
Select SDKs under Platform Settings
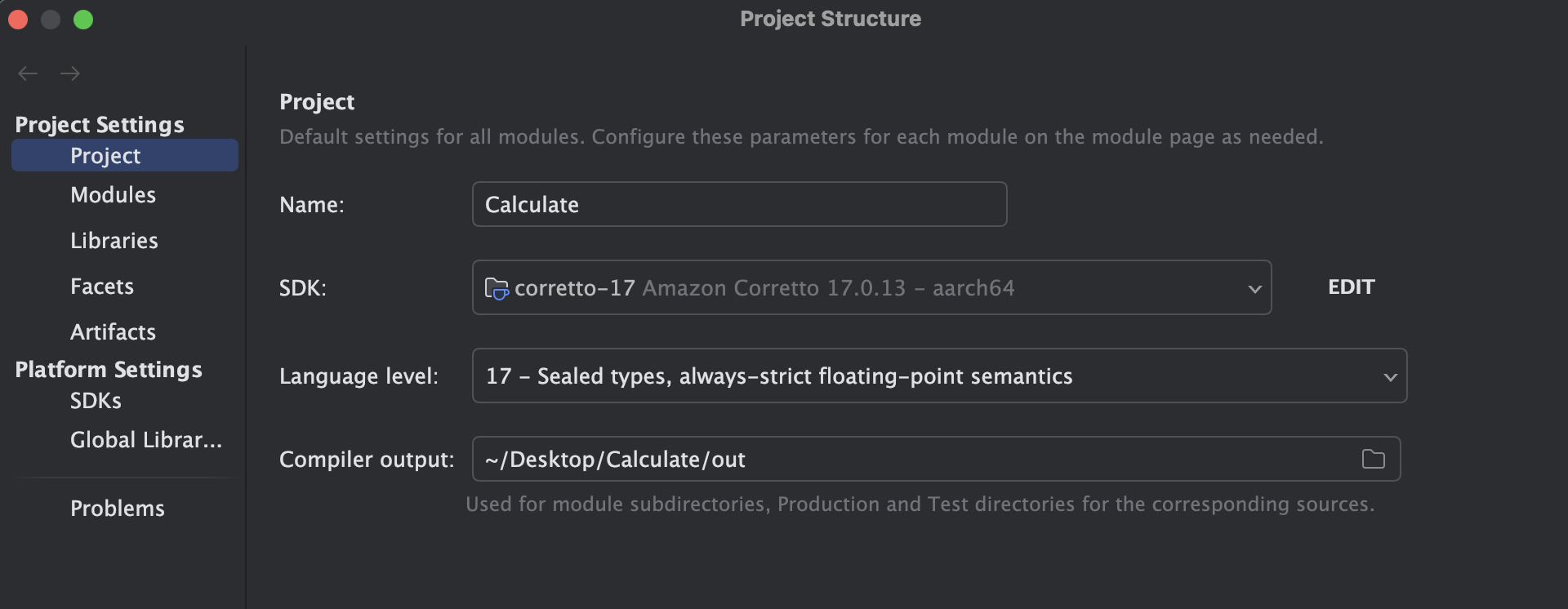tap(96, 401)
